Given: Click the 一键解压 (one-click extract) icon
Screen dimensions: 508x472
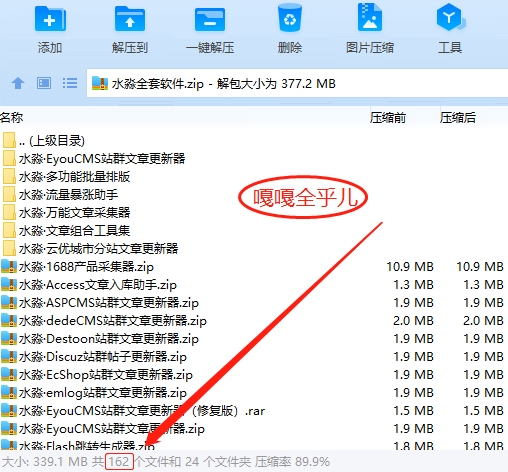Looking at the screenshot, I should tap(210, 19).
